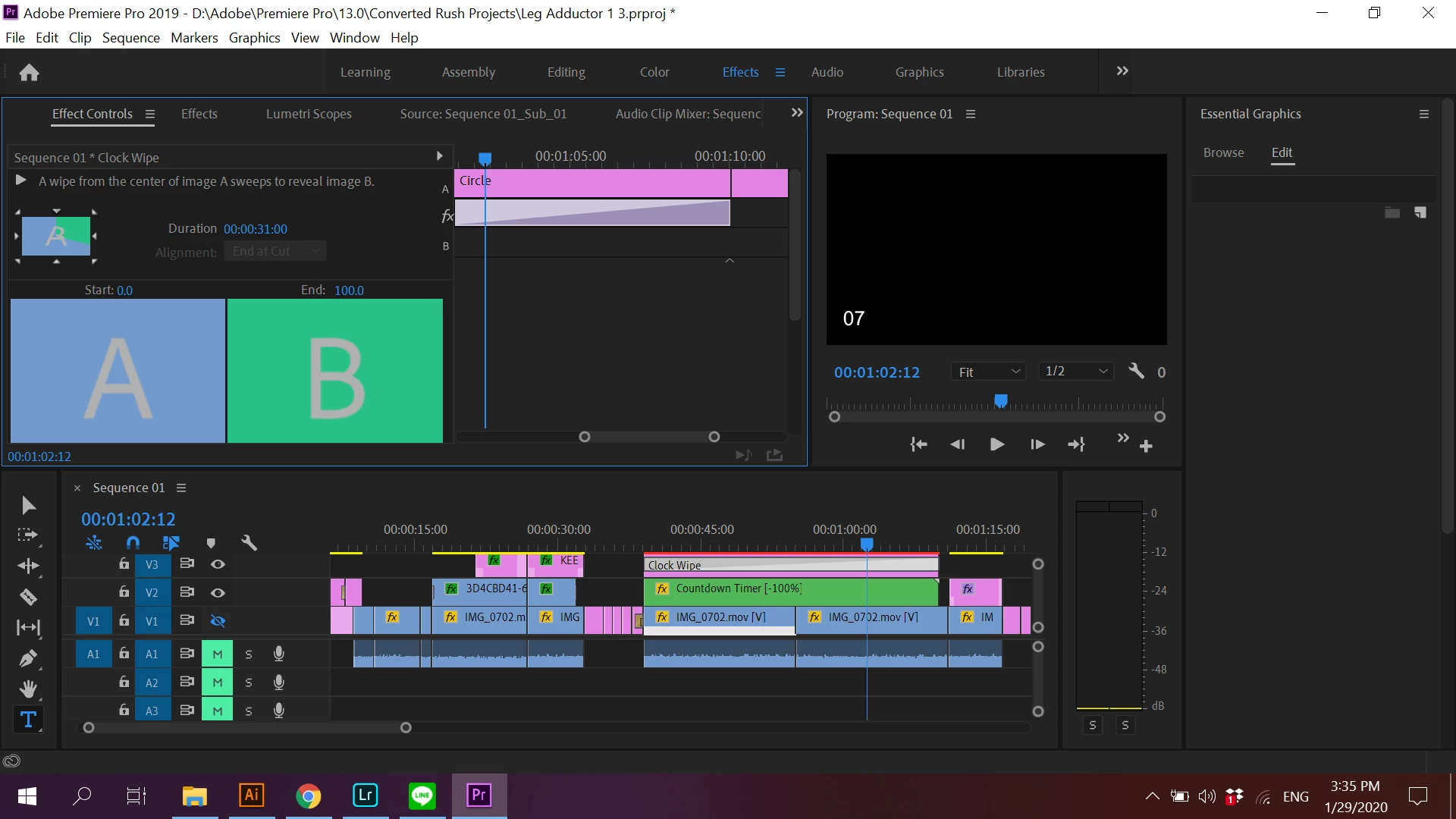Click the Home icon

[x=29, y=72]
